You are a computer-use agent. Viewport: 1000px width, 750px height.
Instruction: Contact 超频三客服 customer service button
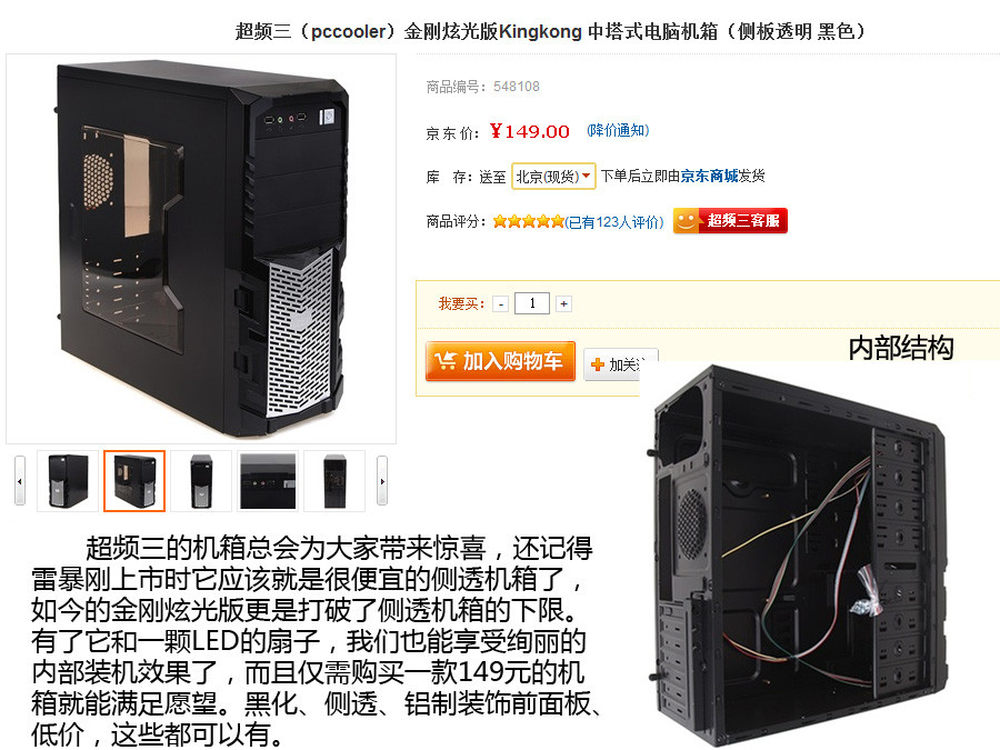click(x=730, y=221)
